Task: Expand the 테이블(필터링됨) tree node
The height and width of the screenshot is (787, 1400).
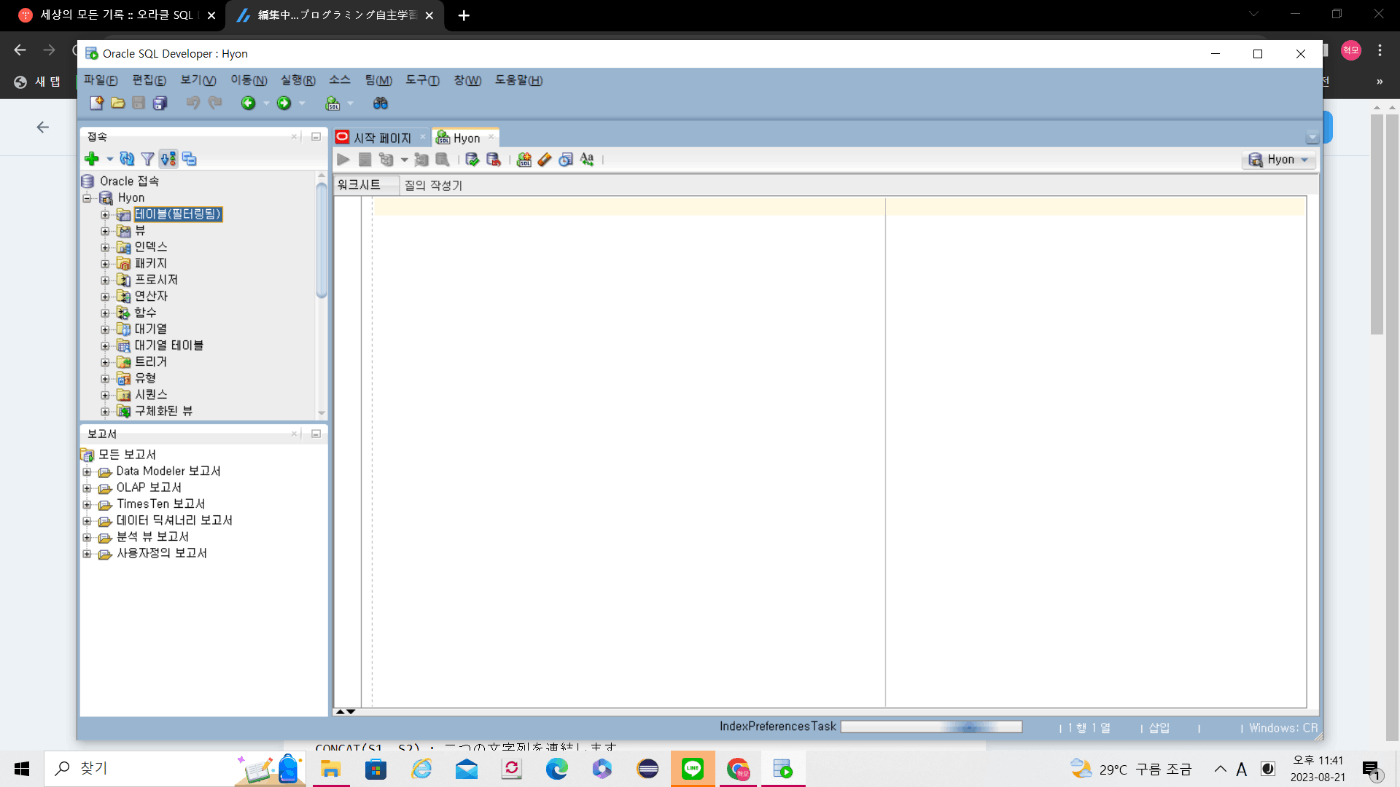Action: (x=105, y=214)
